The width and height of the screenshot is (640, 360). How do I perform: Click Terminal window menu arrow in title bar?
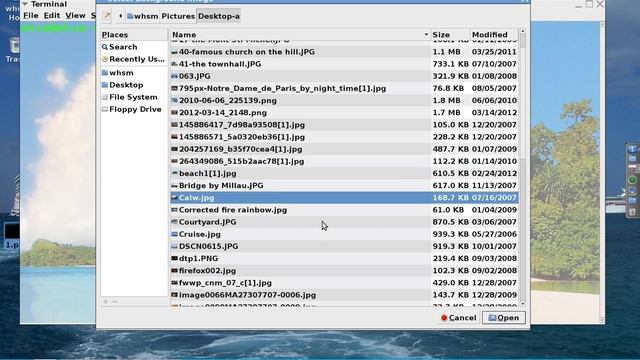[x=25, y=4]
